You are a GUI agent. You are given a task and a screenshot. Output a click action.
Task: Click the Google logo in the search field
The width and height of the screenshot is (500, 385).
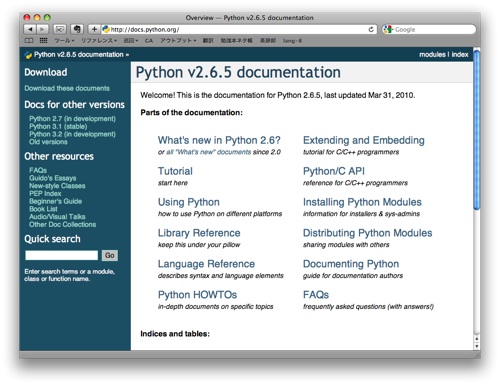click(x=388, y=29)
